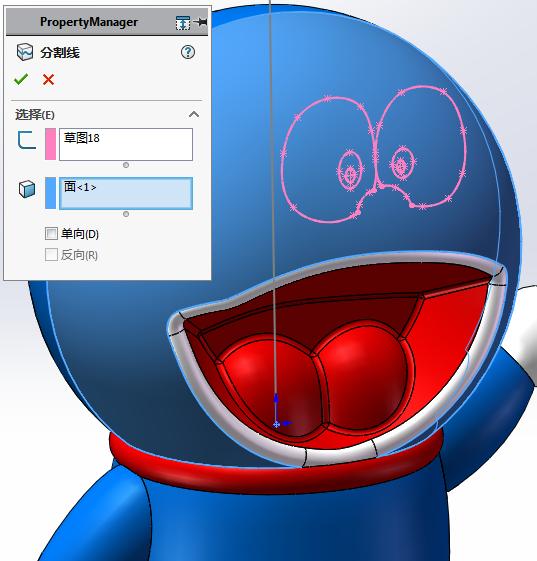Cancel the split line with red X
537x561 pixels.
coord(48,79)
